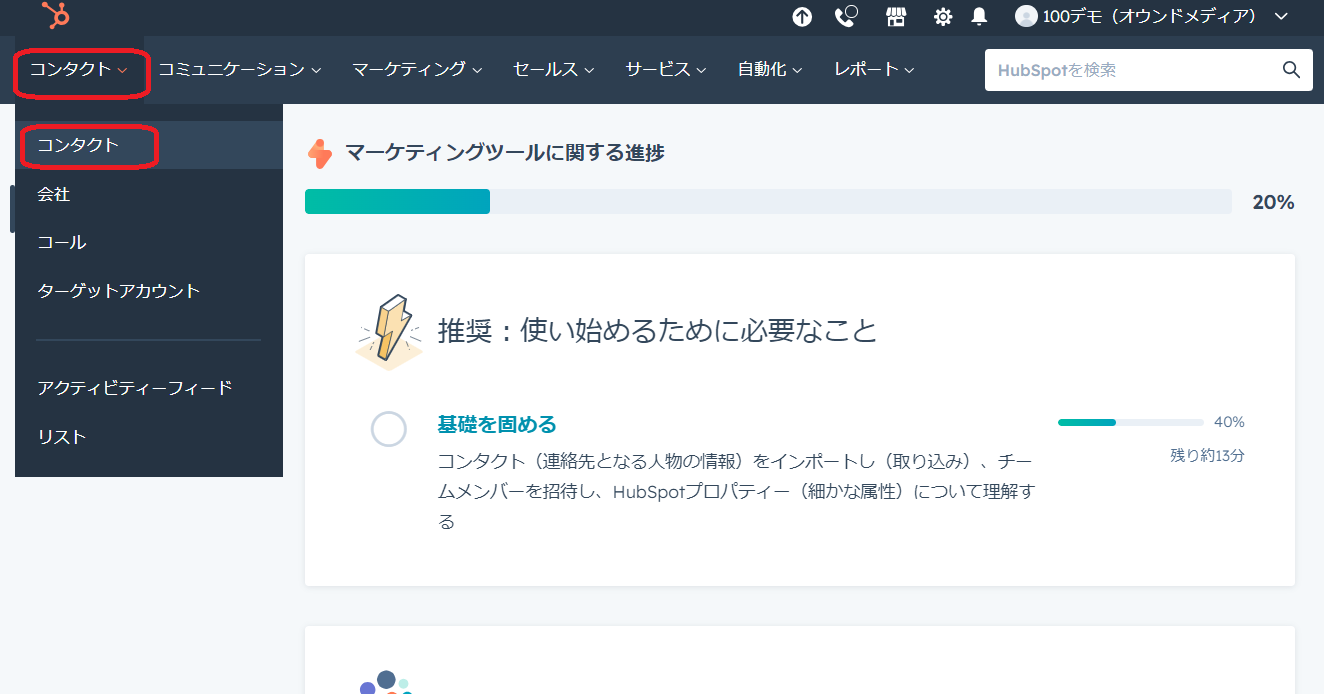Click the search magnifier icon
The image size is (1330, 694).
click(1291, 69)
